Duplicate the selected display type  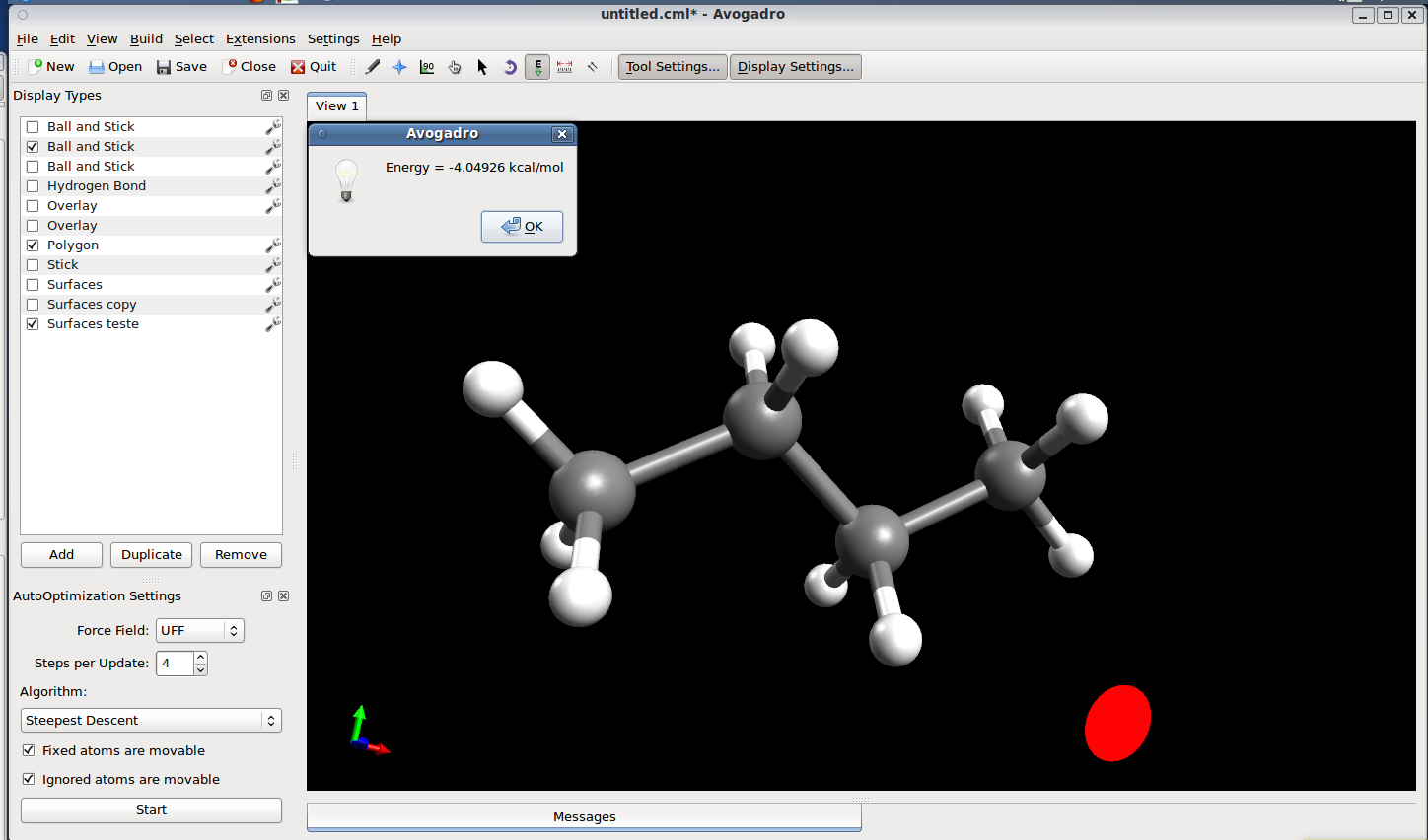(x=152, y=555)
